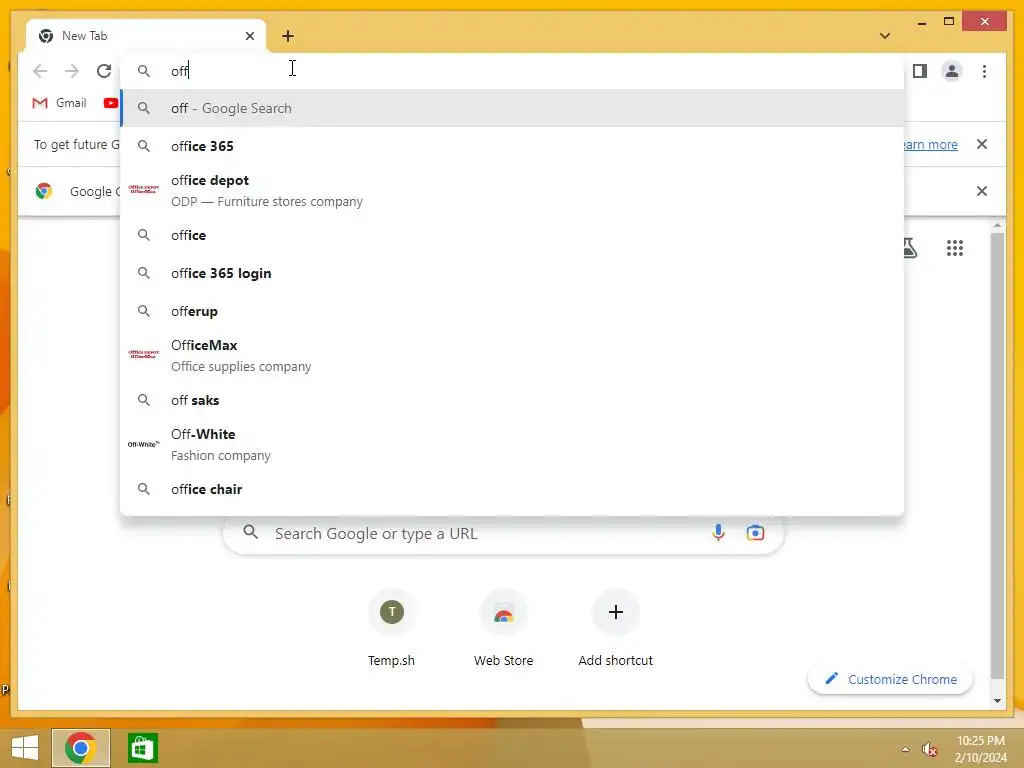Open the 'Learn more' link
The height and width of the screenshot is (768, 1024).
point(930,144)
